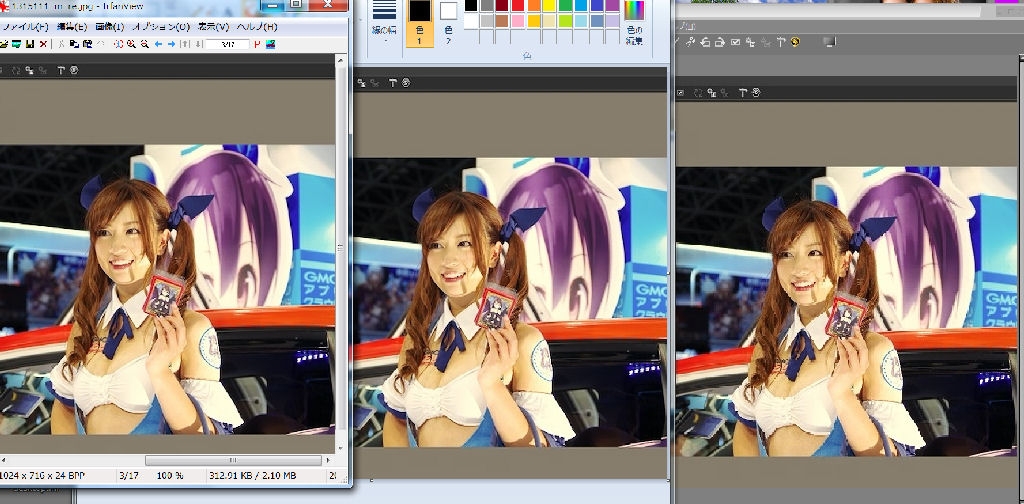Pick the green swatch in Paint palette
Viewport: 1024px width, 504px height.
coord(566,5)
